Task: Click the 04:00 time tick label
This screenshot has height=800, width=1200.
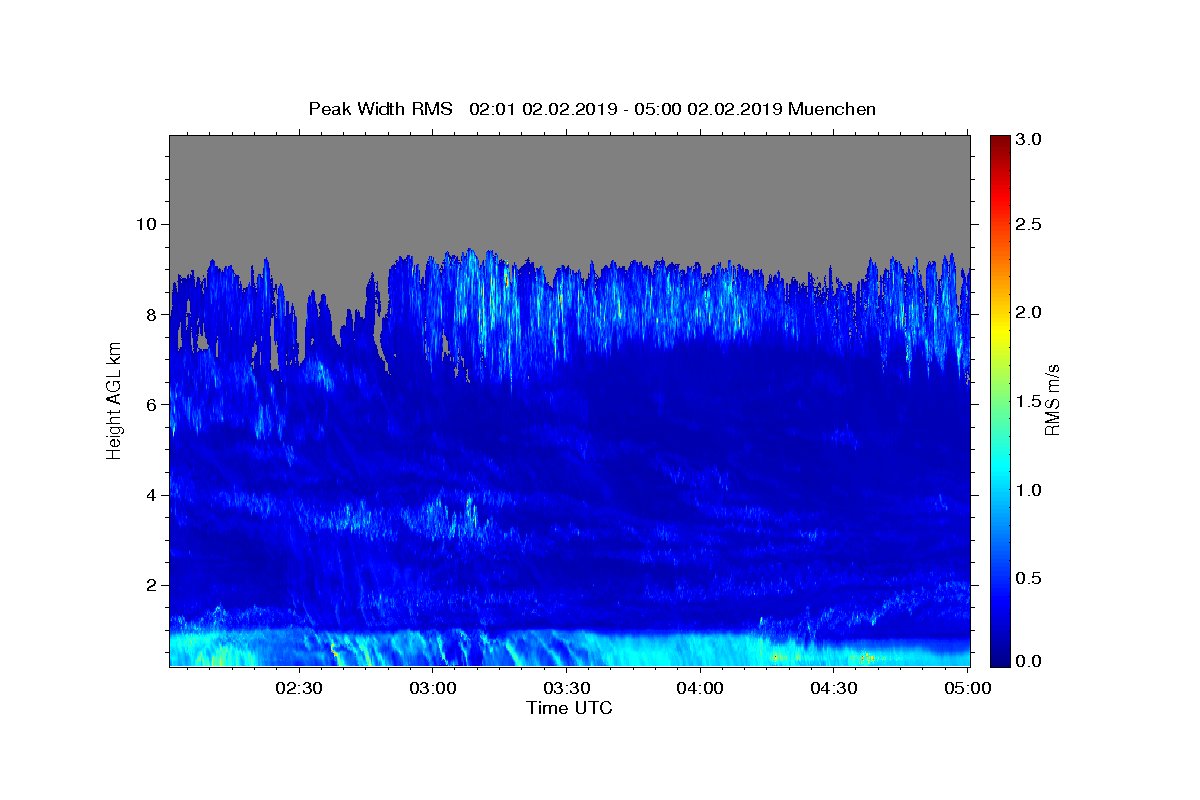Action: pyautogui.click(x=700, y=689)
